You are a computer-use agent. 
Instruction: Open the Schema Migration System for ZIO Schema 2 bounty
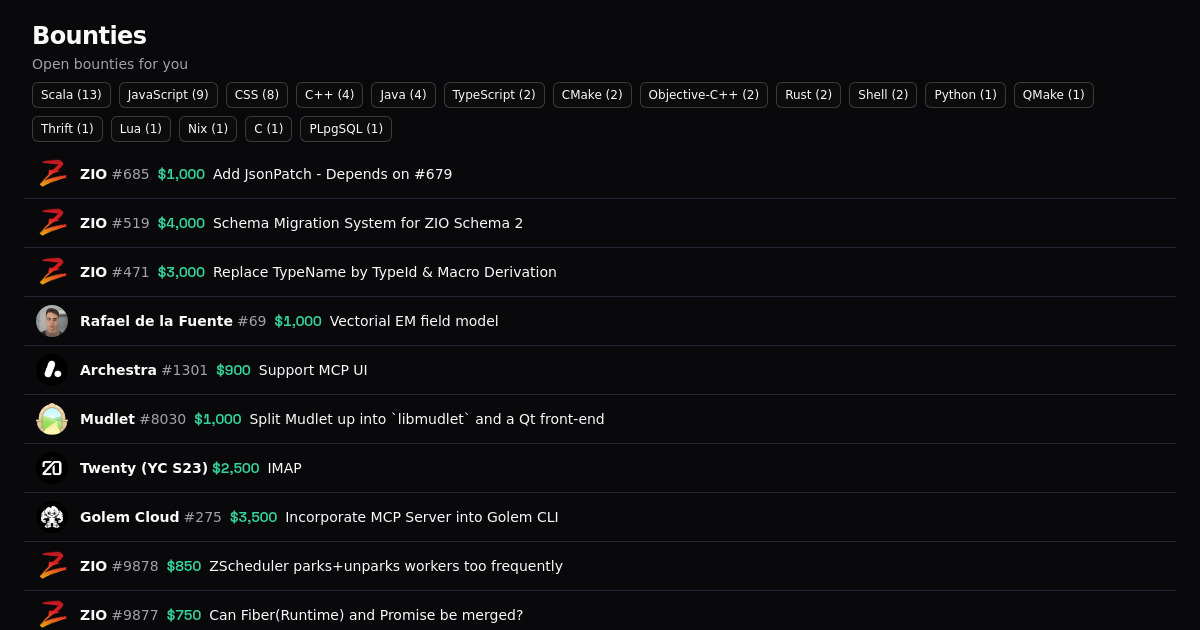click(x=368, y=223)
